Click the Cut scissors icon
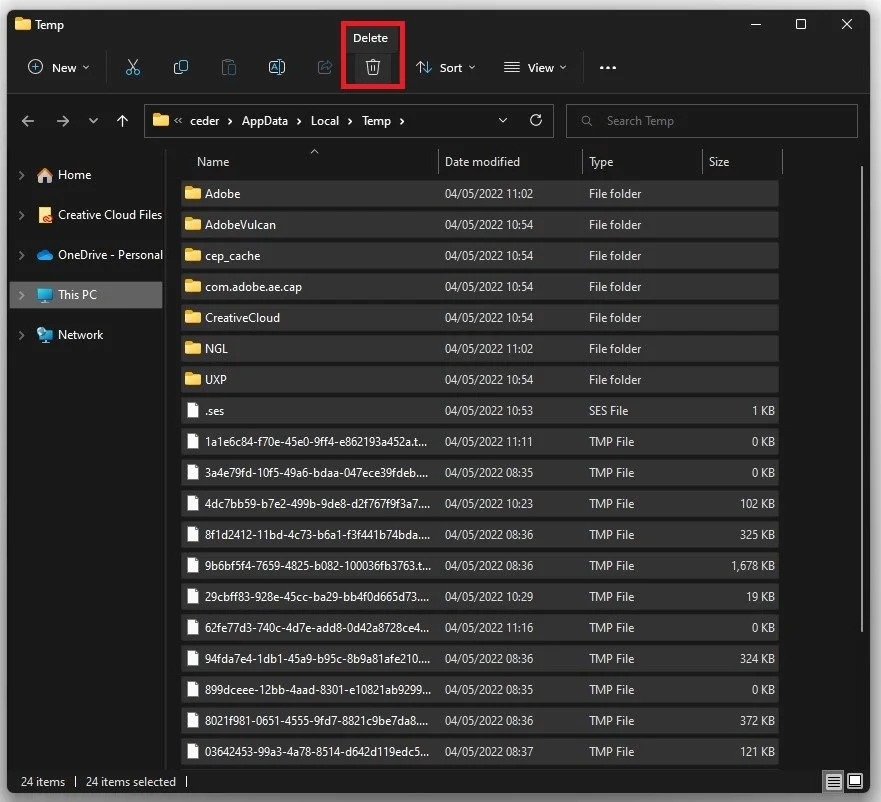 point(133,67)
